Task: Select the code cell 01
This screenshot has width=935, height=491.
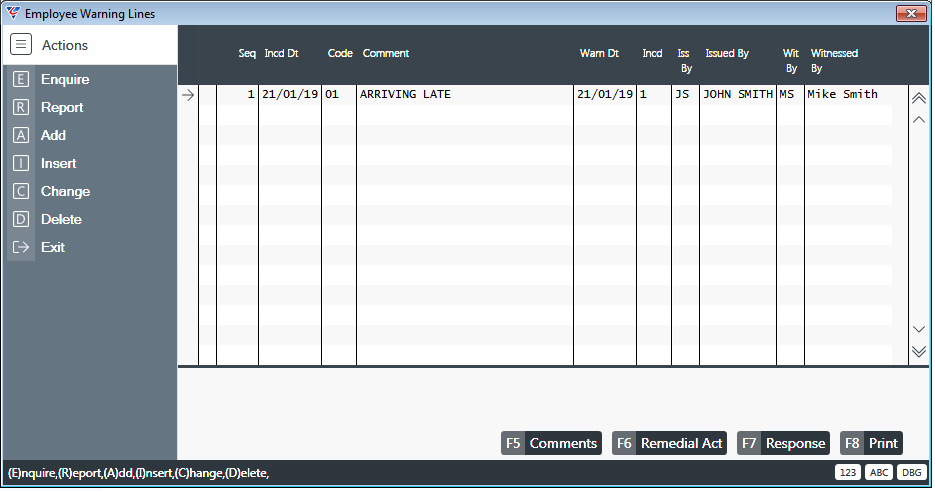Action: tap(339, 94)
